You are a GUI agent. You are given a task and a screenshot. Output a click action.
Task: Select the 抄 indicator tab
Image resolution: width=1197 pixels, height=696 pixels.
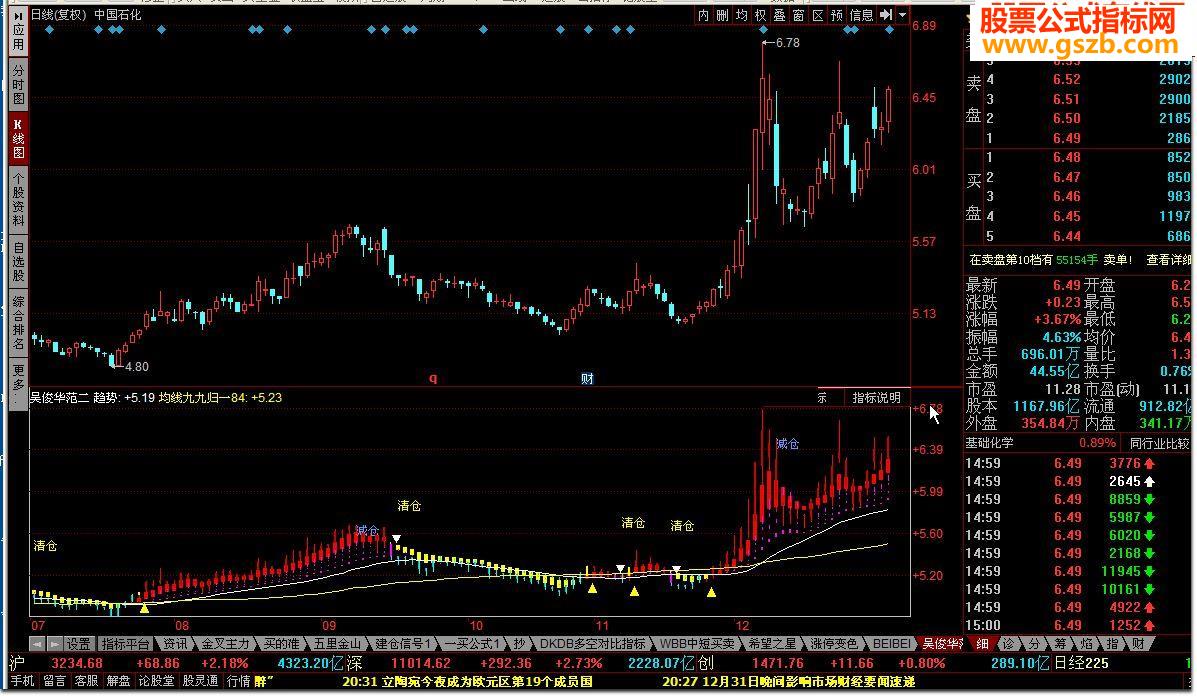coord(519,644)
